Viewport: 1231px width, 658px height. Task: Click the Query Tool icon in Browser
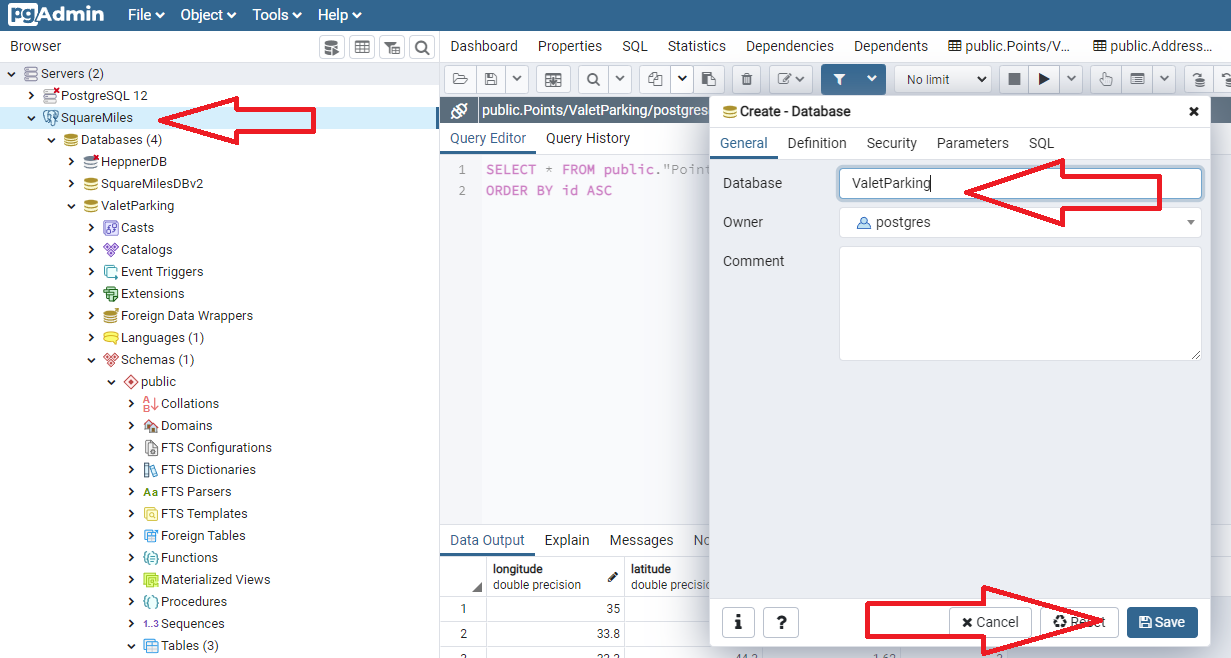tap(332, 47)
